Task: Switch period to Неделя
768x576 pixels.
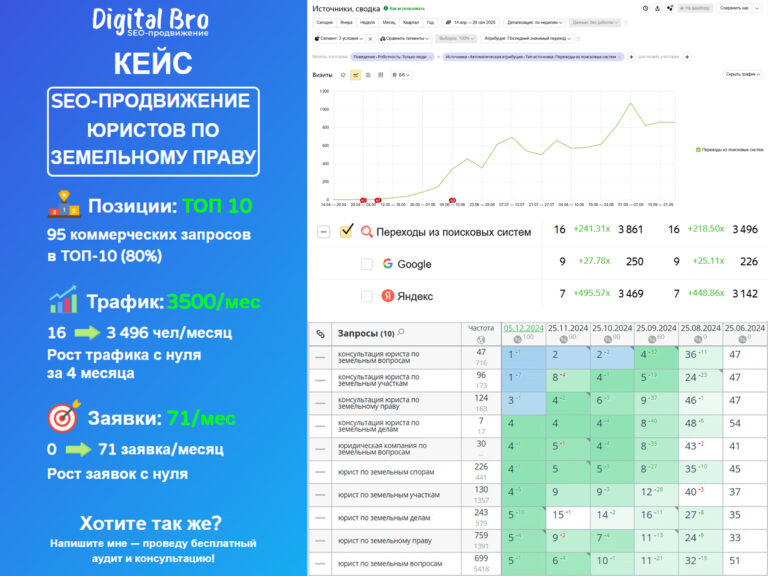Action: click(x=367, y=23)
